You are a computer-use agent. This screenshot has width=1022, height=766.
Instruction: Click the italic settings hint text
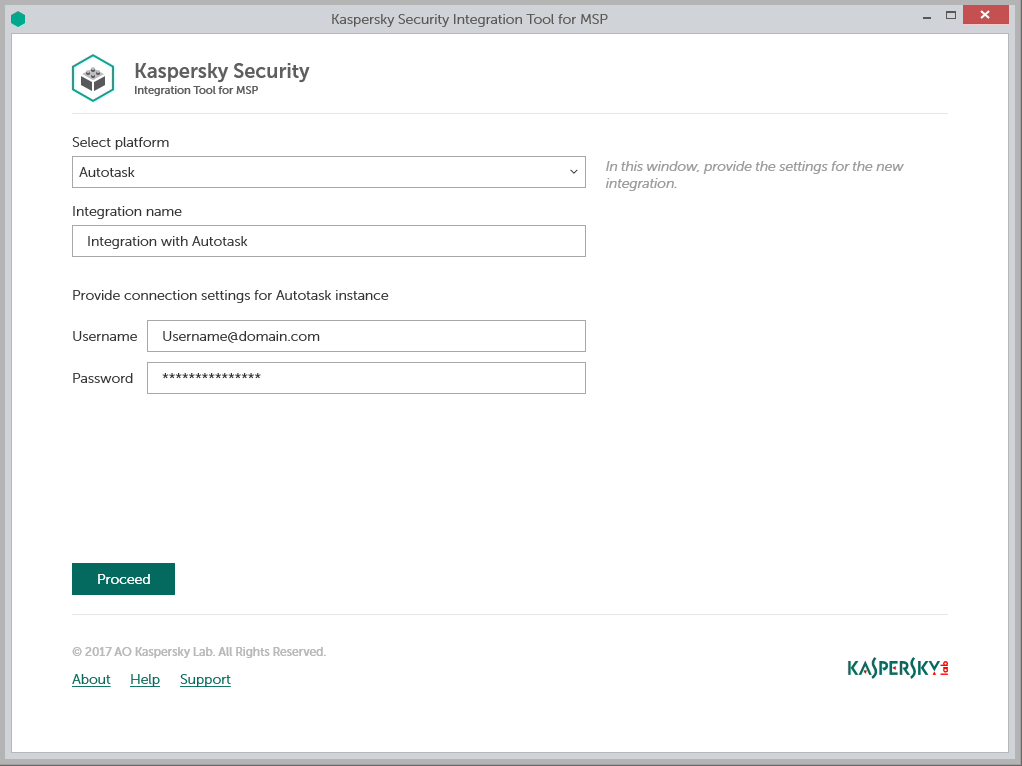pos(754,175)
